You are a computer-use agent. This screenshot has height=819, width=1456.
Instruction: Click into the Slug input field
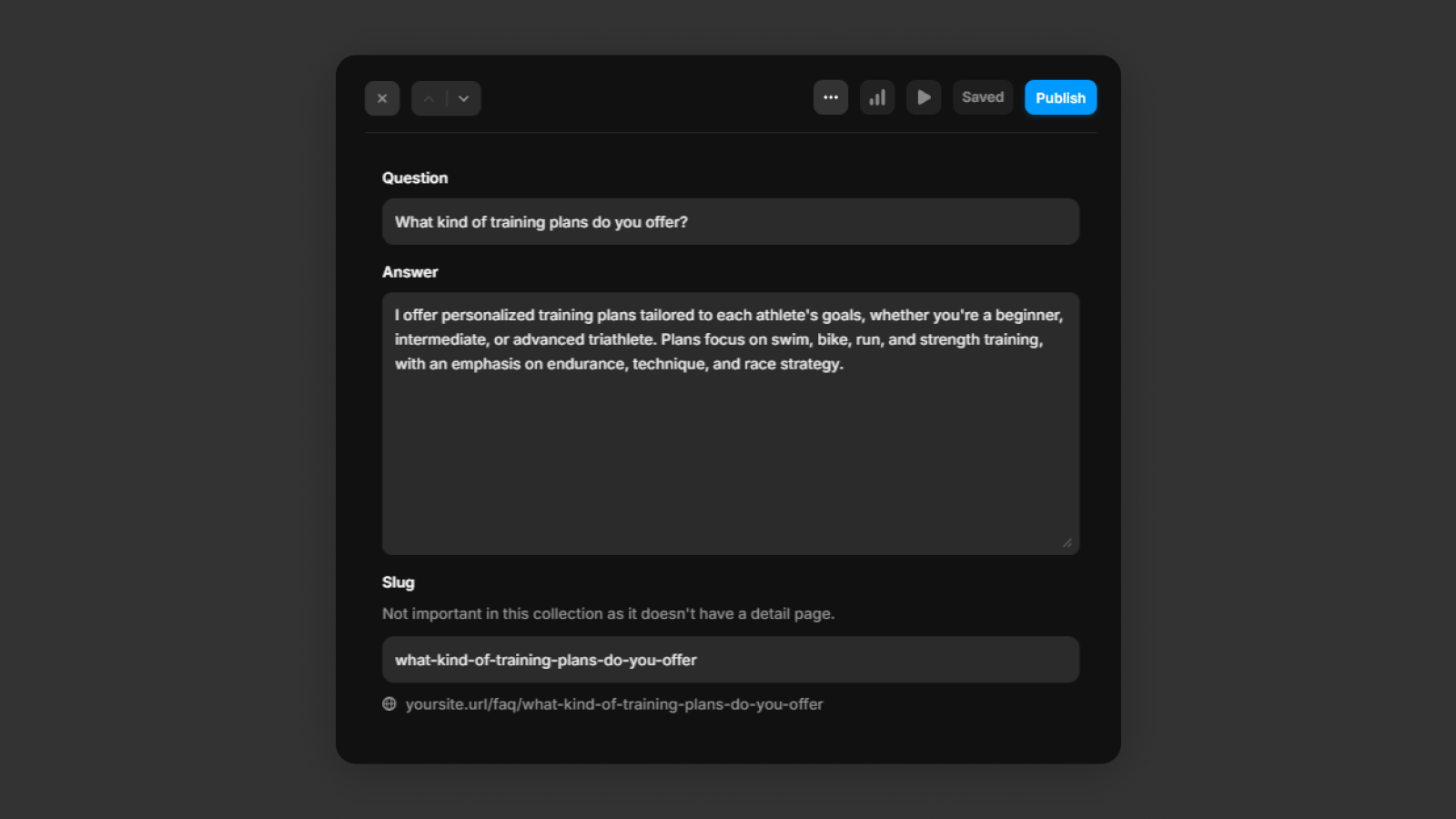point(730,660)
